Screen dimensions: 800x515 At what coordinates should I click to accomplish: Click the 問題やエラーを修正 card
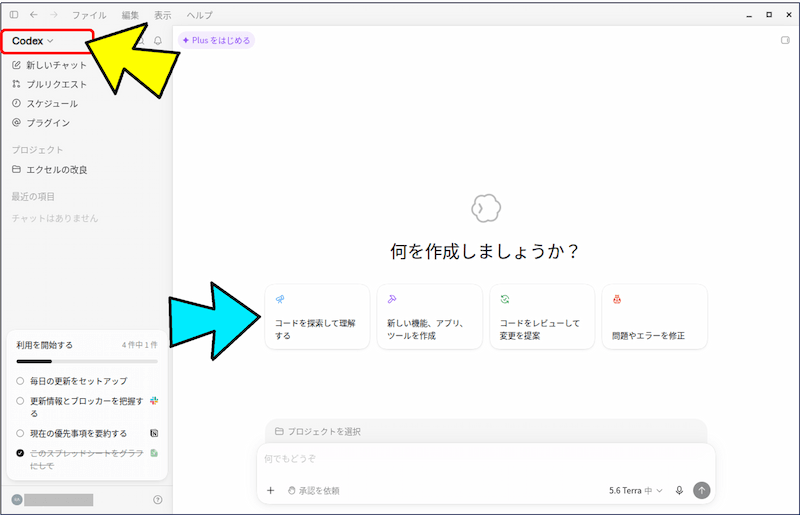655,316
